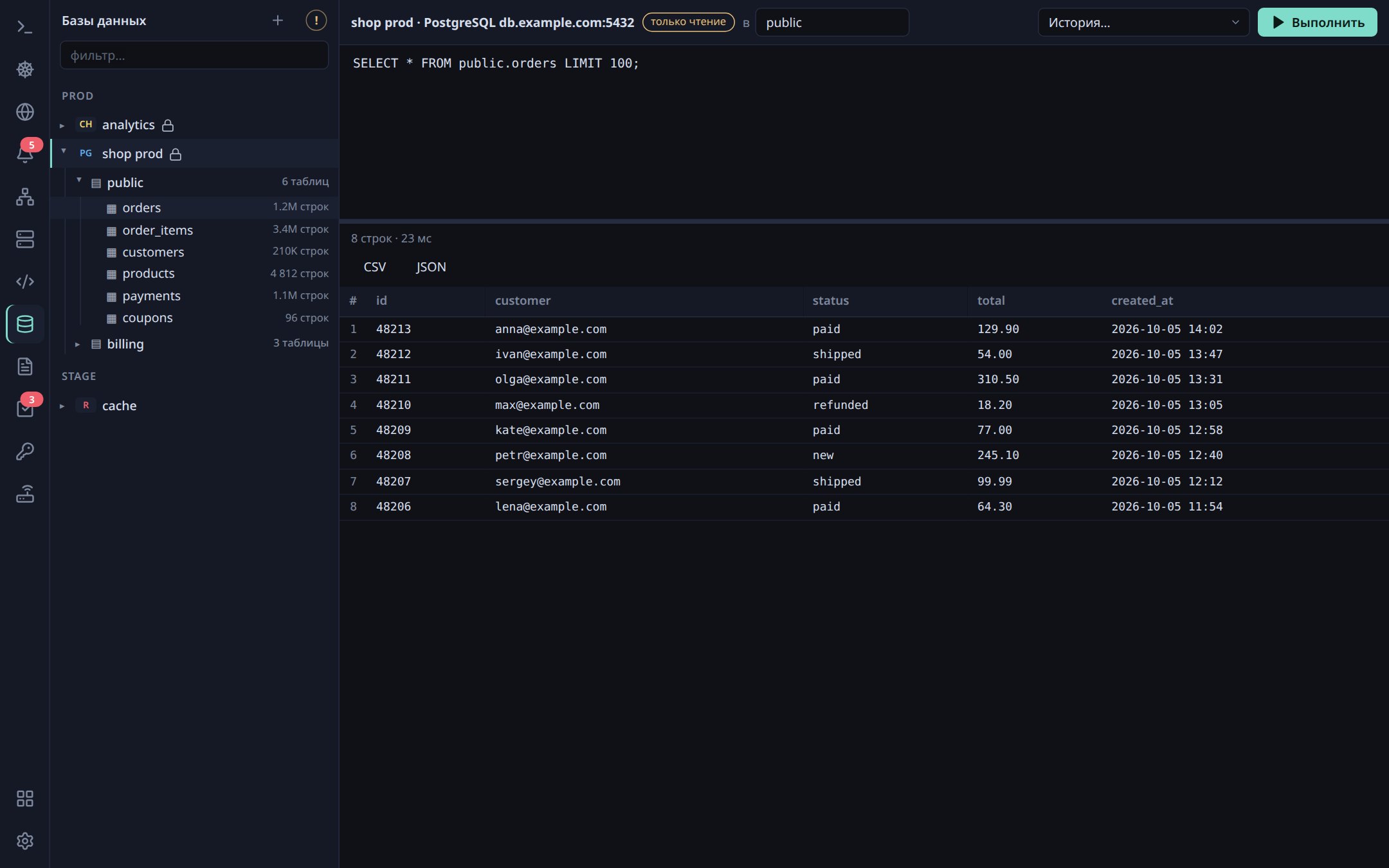This screenshot has width=1389, height=868.
Task: Click the SQL query editor text
Action: click(x=496, y=63)
